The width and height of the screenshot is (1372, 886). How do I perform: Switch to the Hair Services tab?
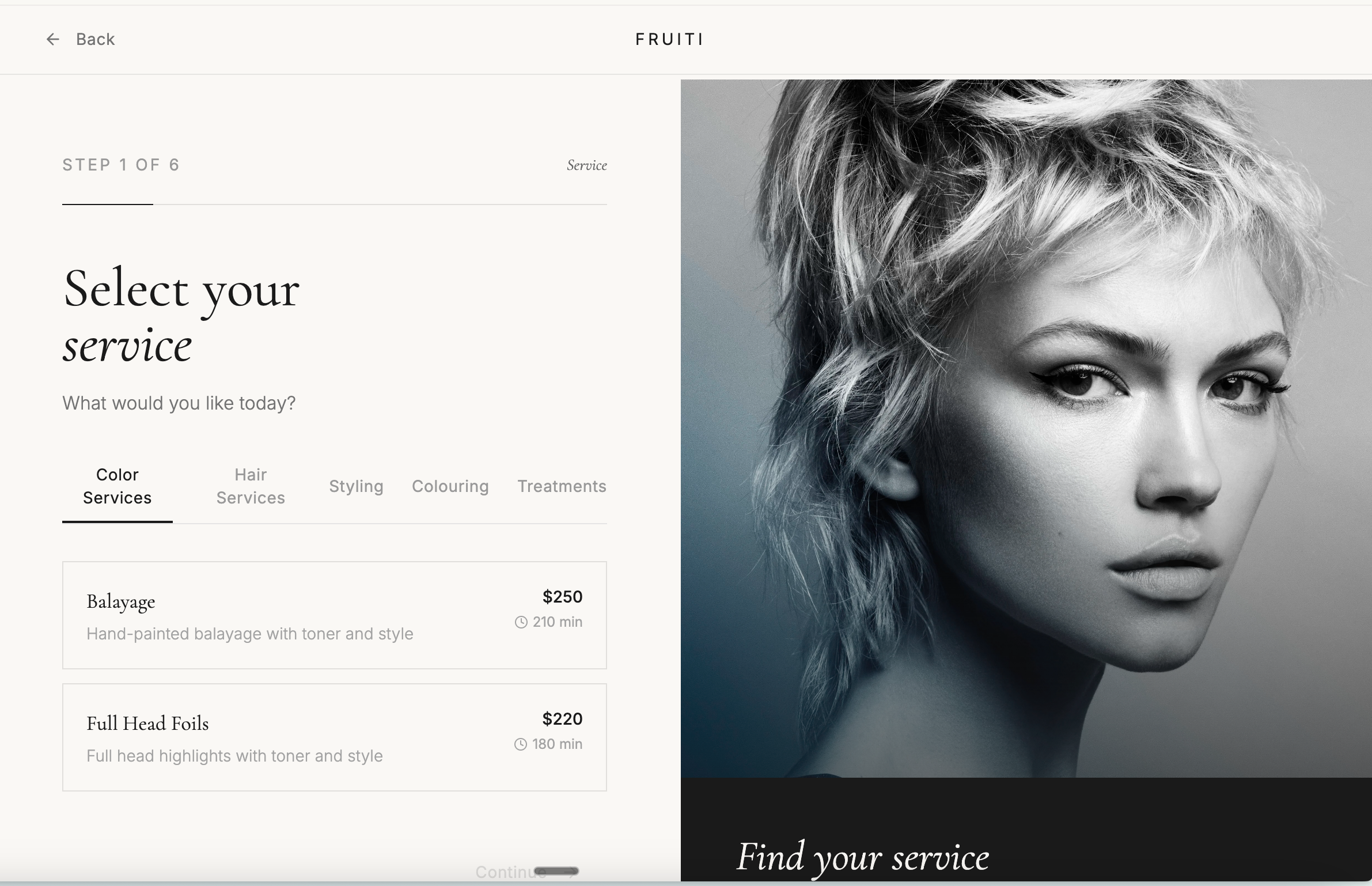pyautogui.click(x=251, y=486)
